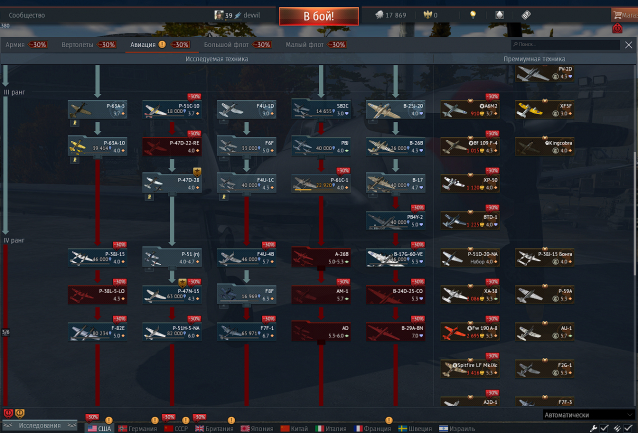Select the Израиль nation tab
This screenshot has height=433, width=638.
pyautogui.click(x=457, y=429)
